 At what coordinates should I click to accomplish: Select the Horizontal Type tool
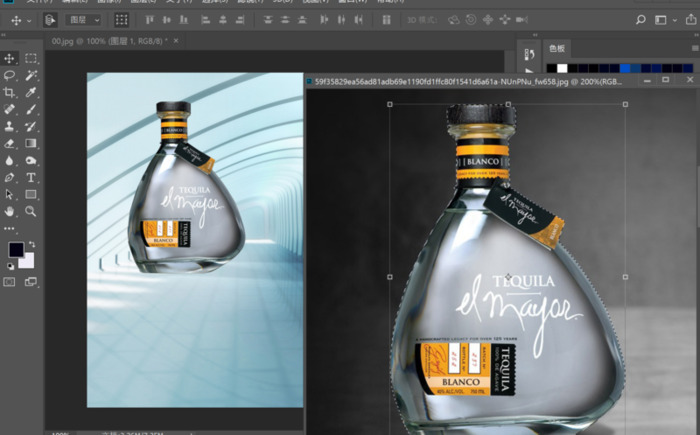[32, 178]
